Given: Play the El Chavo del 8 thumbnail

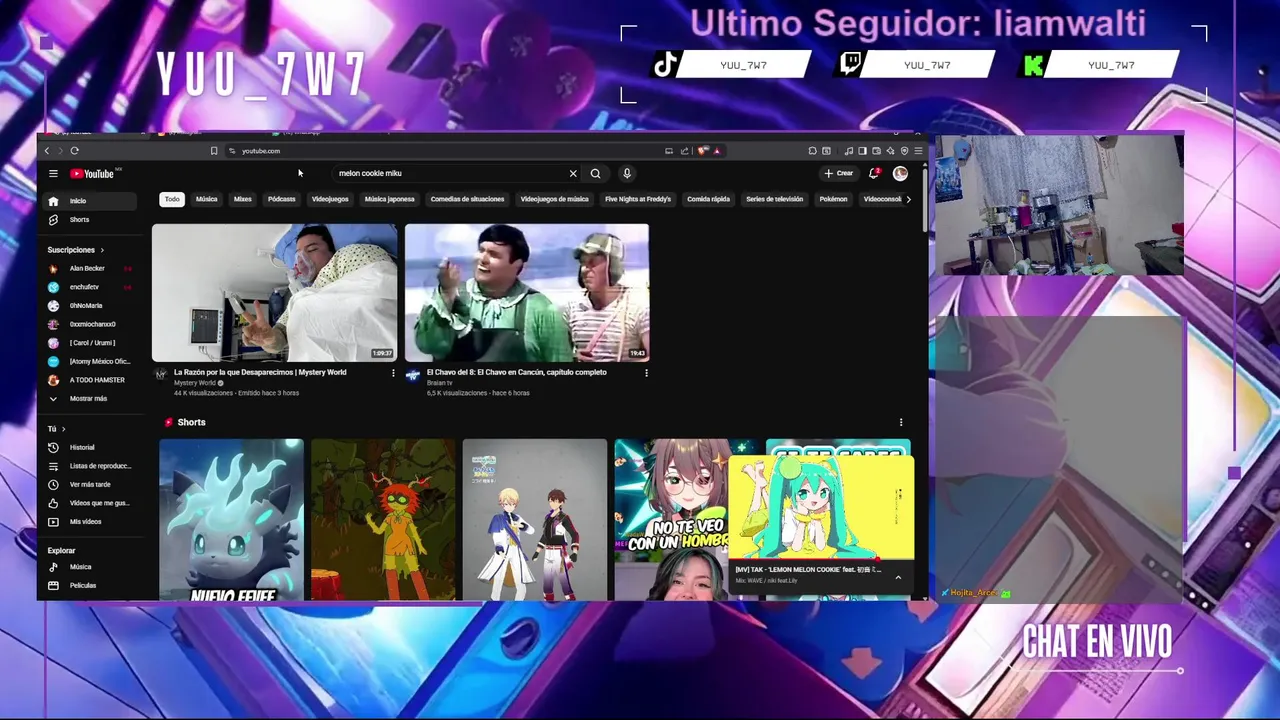Looking at the screenshot, I should tap(527, 292).
